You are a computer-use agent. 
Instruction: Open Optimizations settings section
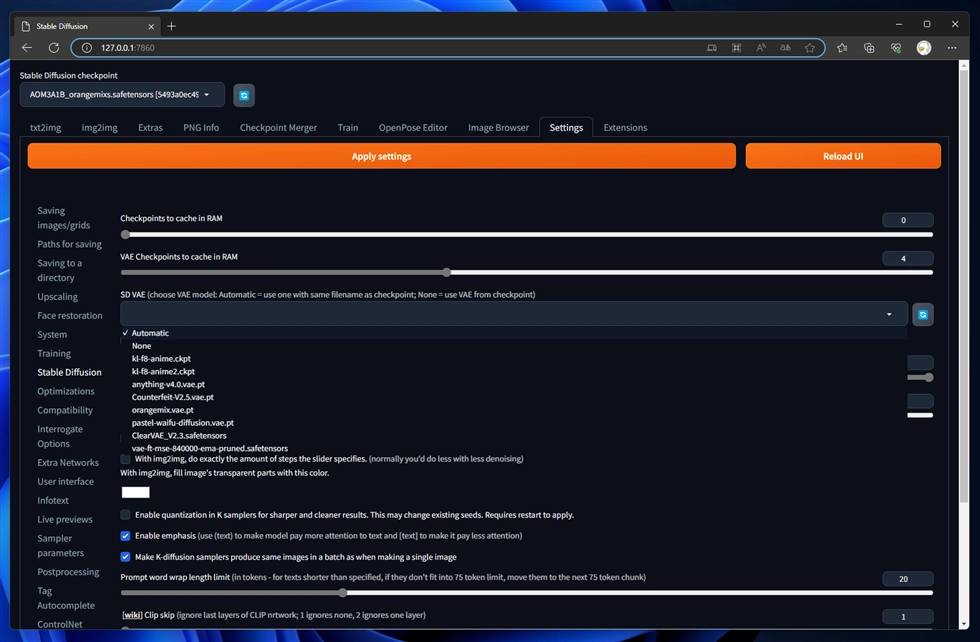pos(66,391)
